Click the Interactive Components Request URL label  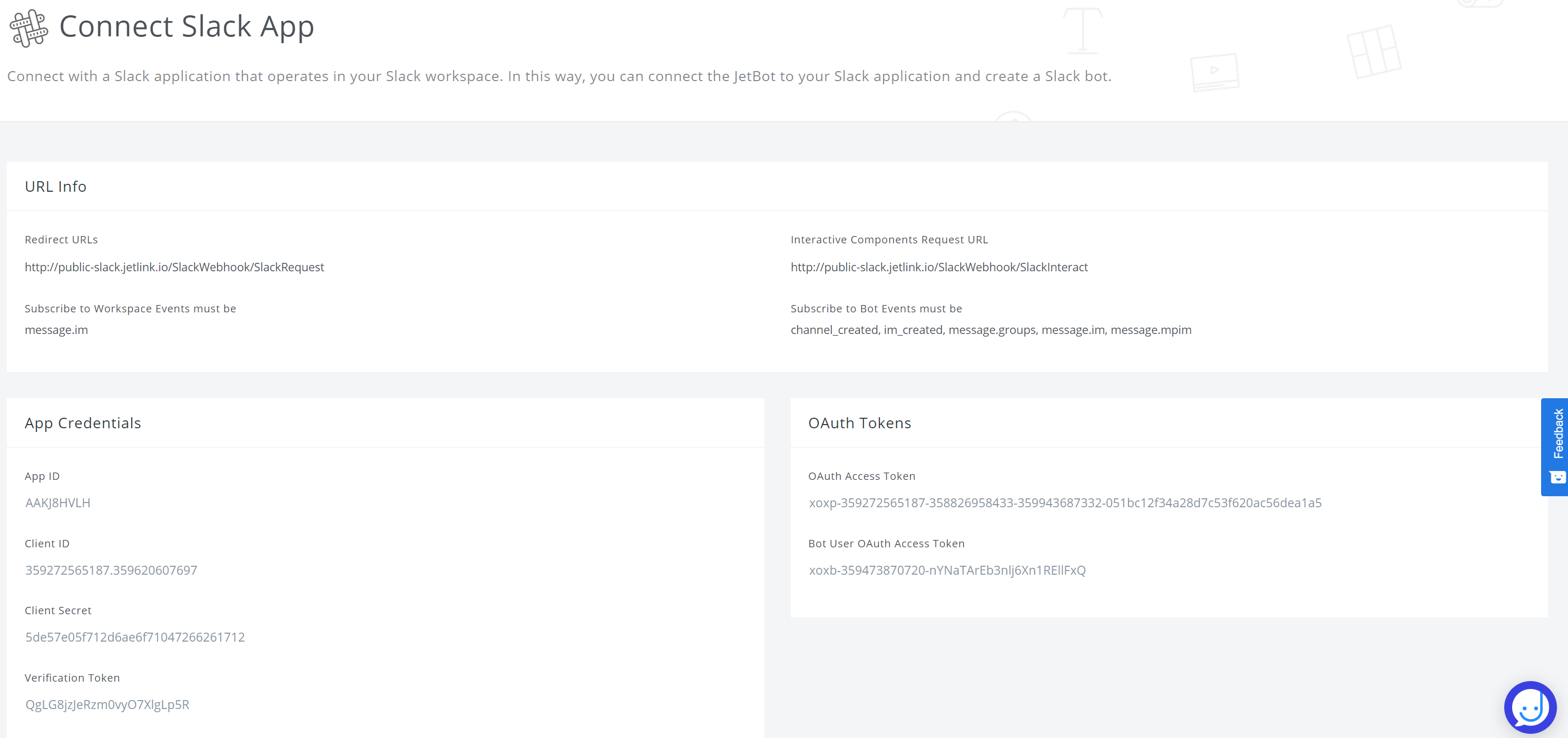889,240
